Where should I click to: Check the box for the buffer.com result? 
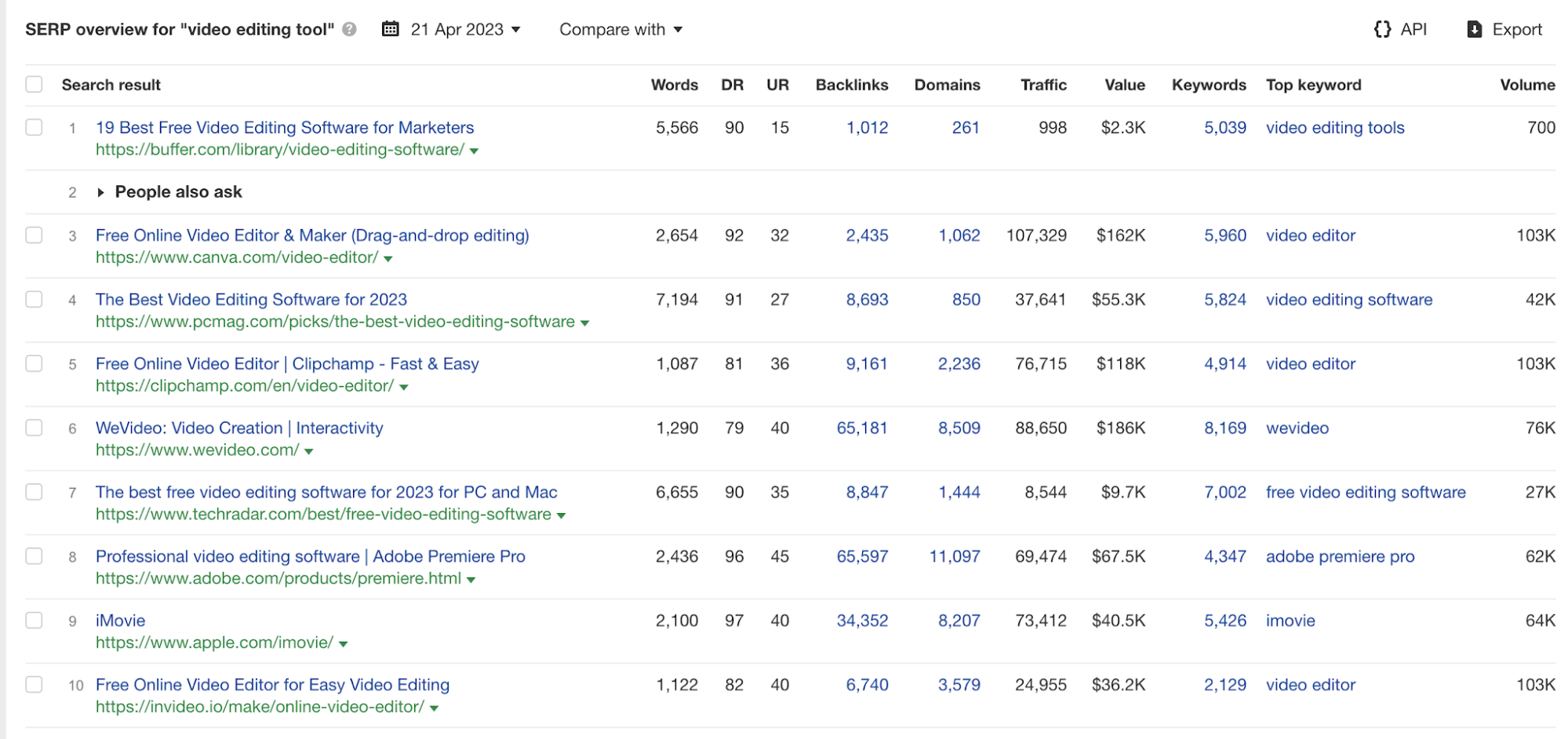tap(34, 127)
